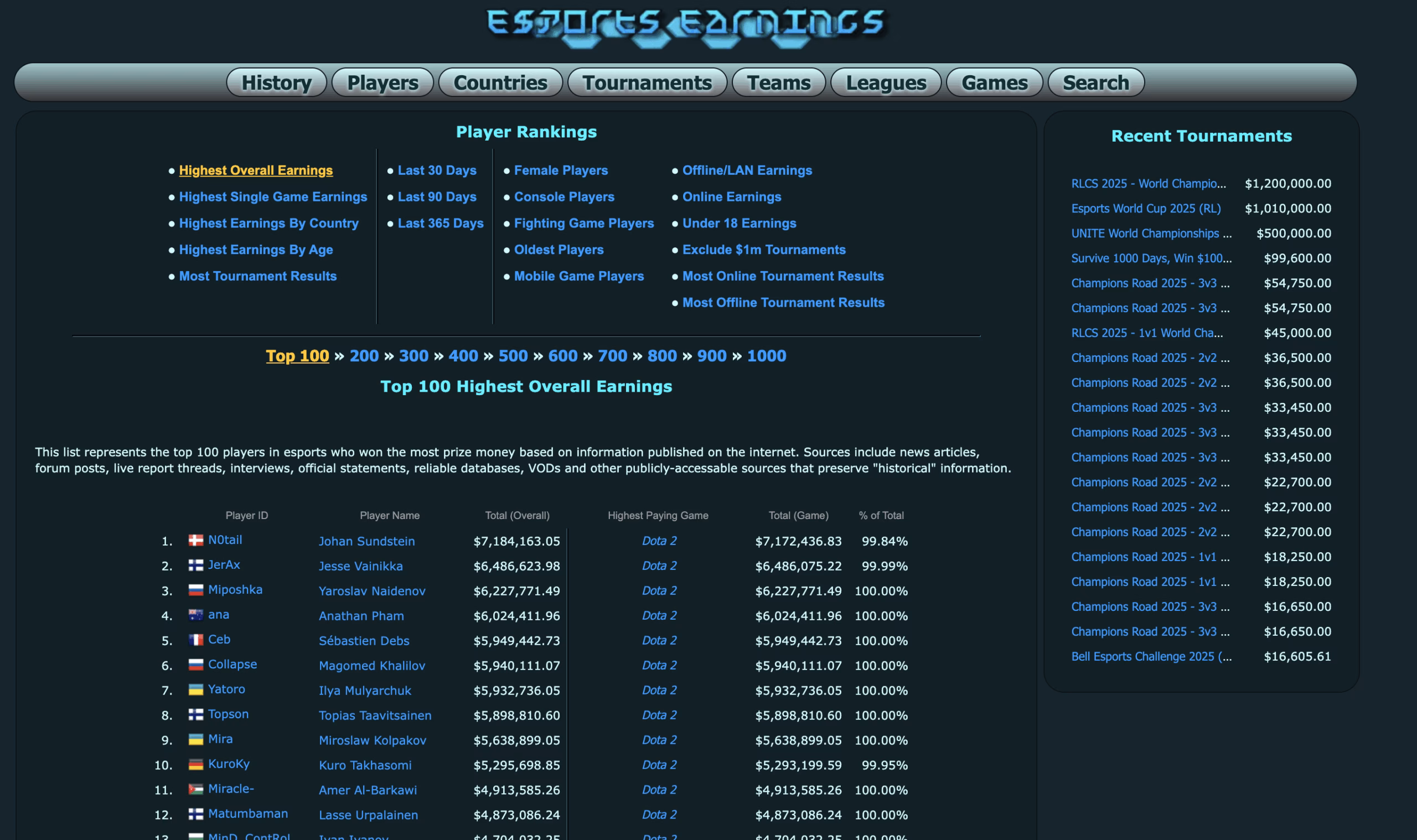Open Female Players ranking
The image size is (1417, 840).
point(561,170)
